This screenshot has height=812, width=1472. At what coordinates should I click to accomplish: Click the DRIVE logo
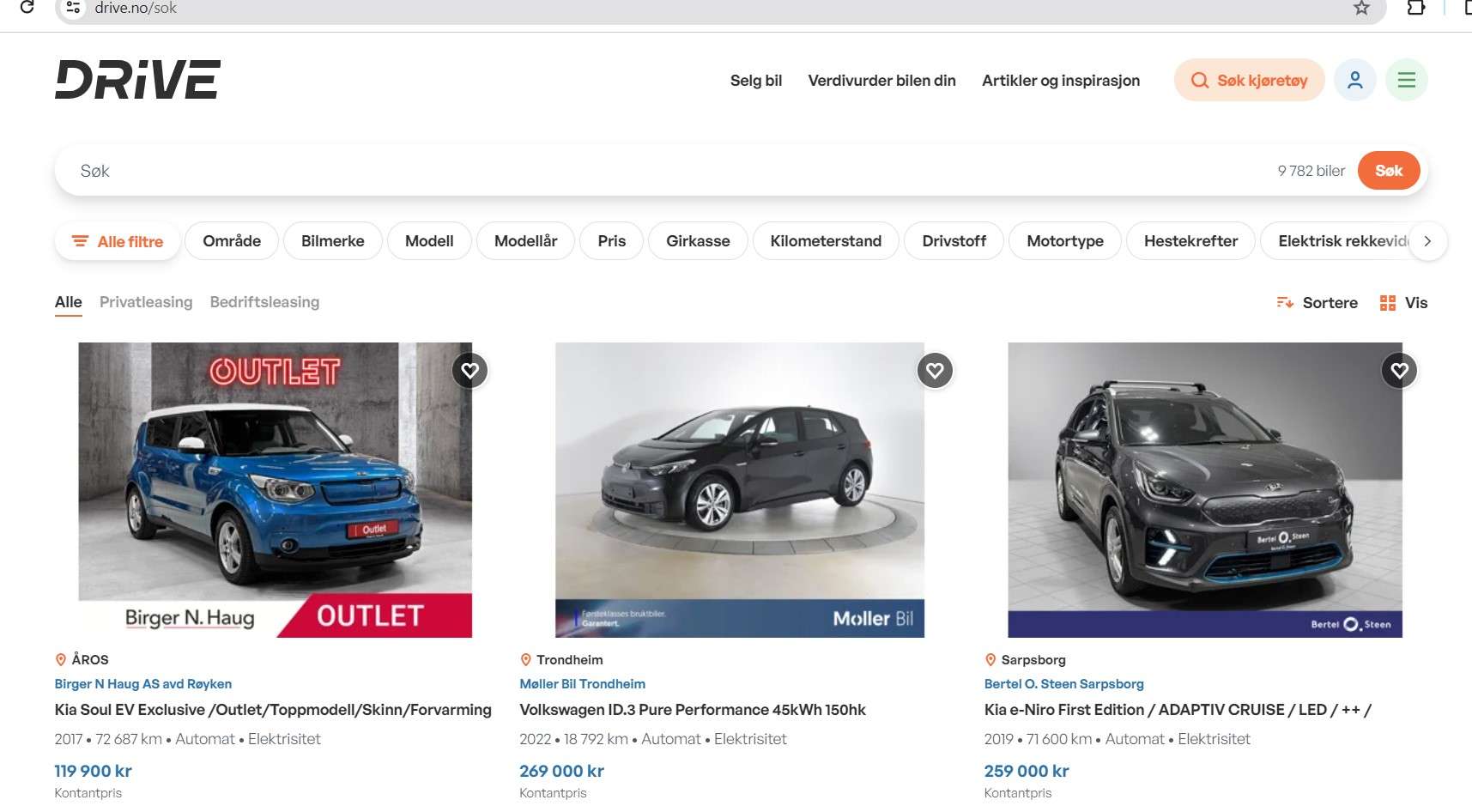tap(136, 82)
